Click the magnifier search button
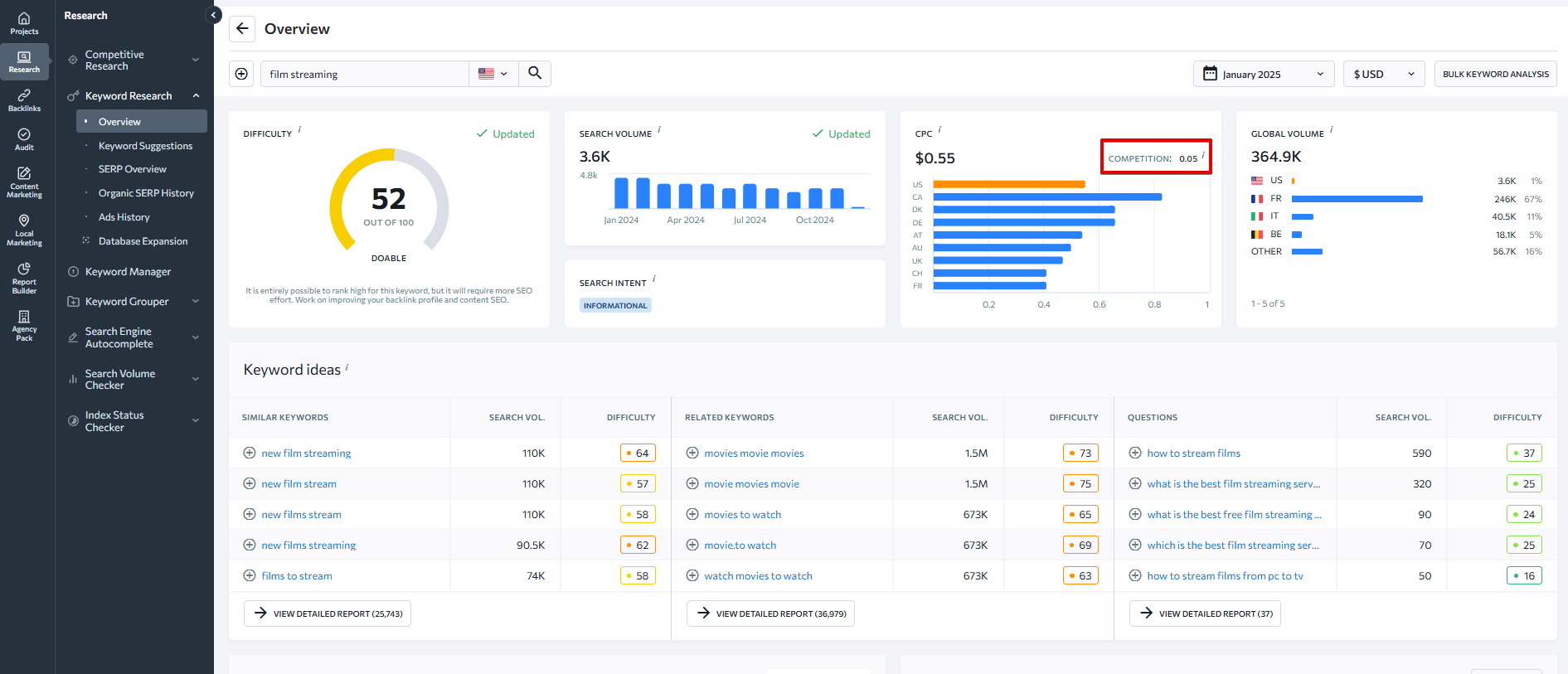Image resolution: width=1568 pixels, height=674 pixels. [535, 74]
